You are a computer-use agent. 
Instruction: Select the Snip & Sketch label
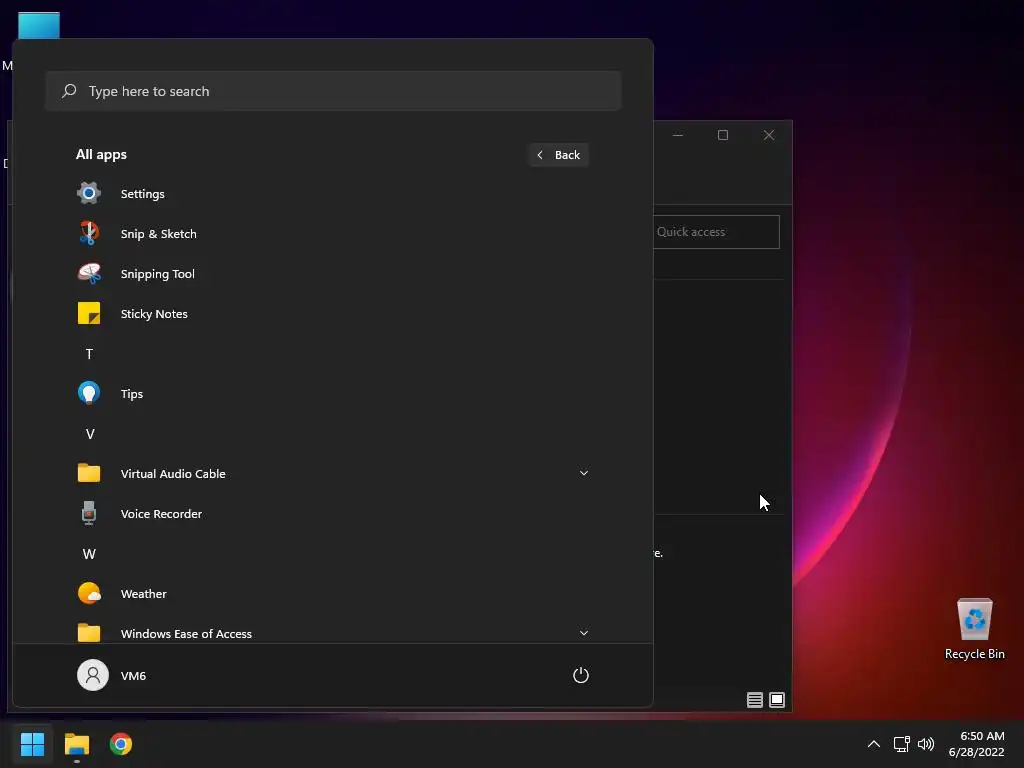159,234
